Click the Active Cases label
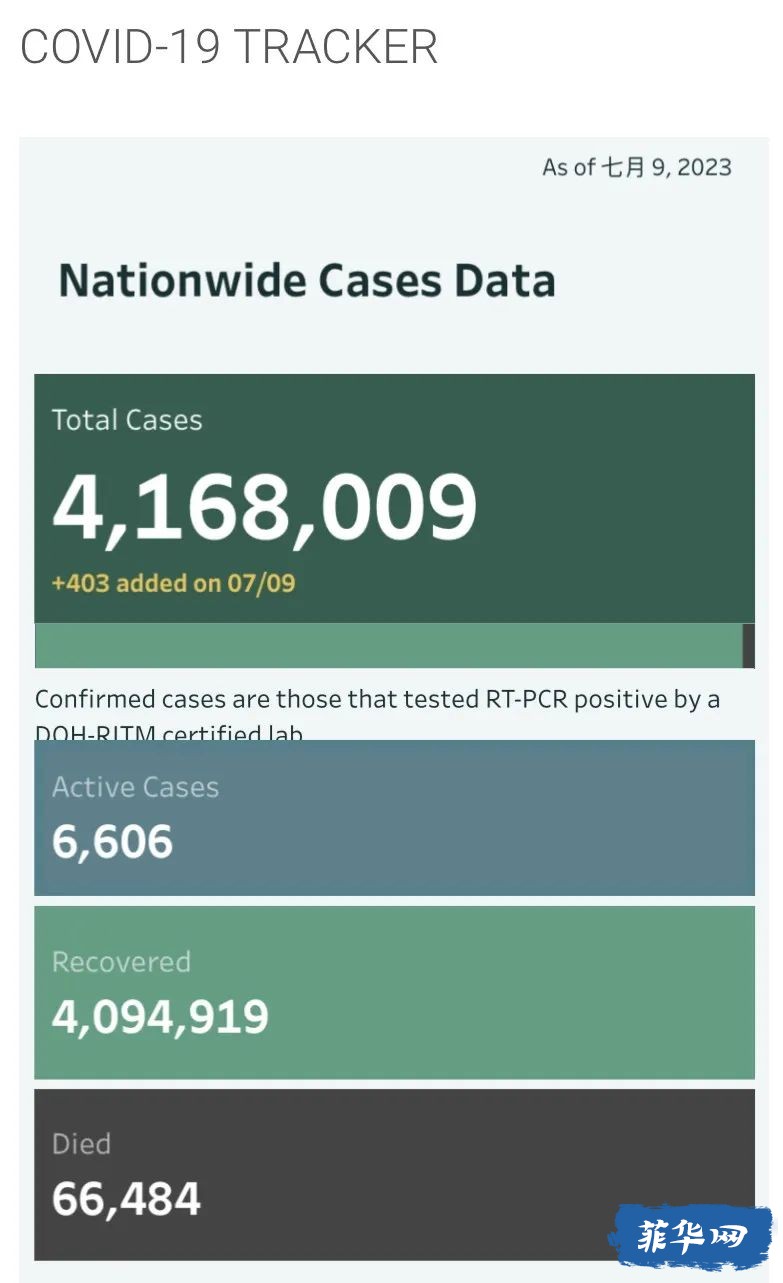783x1283 pixels. click(x=135, y=787)
